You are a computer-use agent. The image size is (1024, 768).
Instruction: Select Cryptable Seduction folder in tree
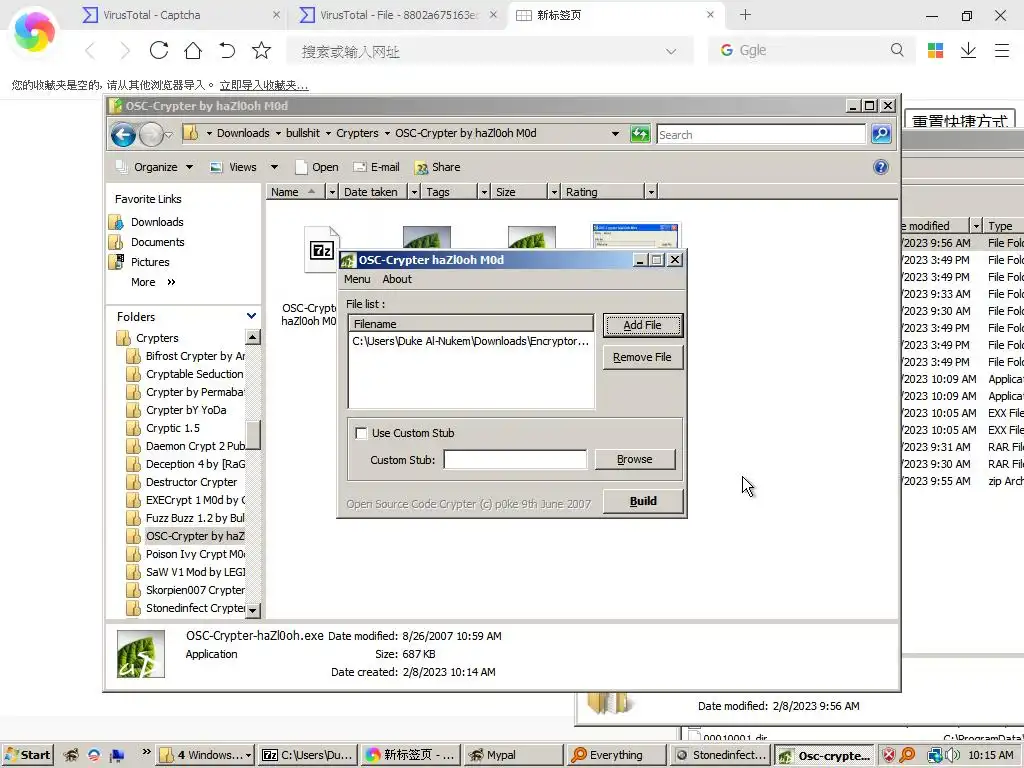[186, 374]
